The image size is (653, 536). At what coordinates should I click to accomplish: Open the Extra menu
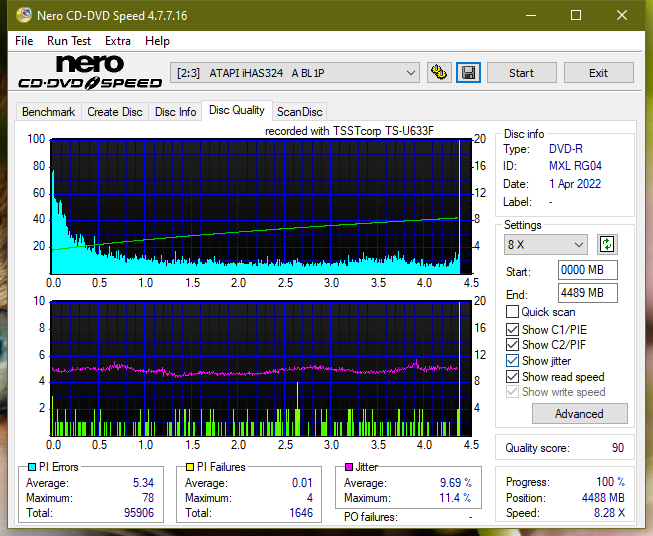pyautogui.click(x=118, y=41)
